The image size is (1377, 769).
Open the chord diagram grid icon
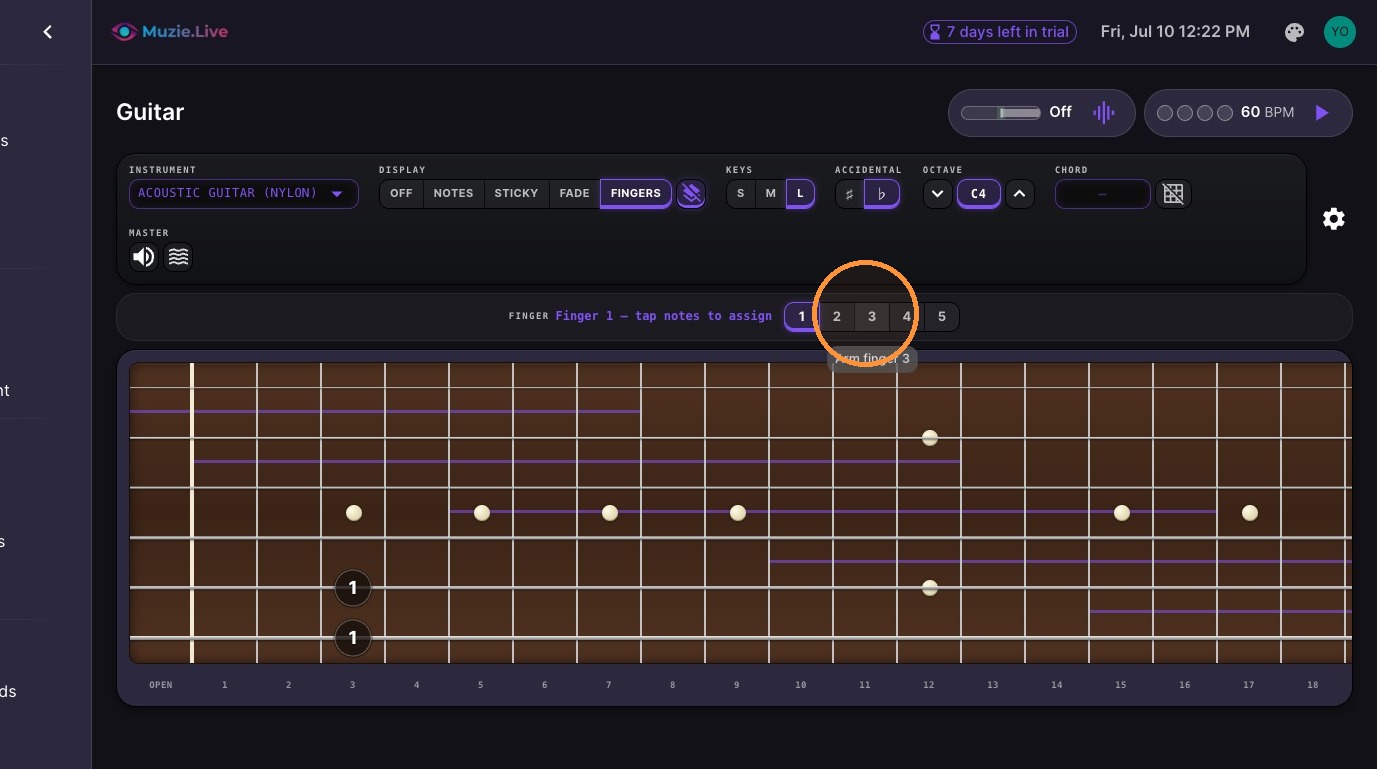coord(1173,193)
